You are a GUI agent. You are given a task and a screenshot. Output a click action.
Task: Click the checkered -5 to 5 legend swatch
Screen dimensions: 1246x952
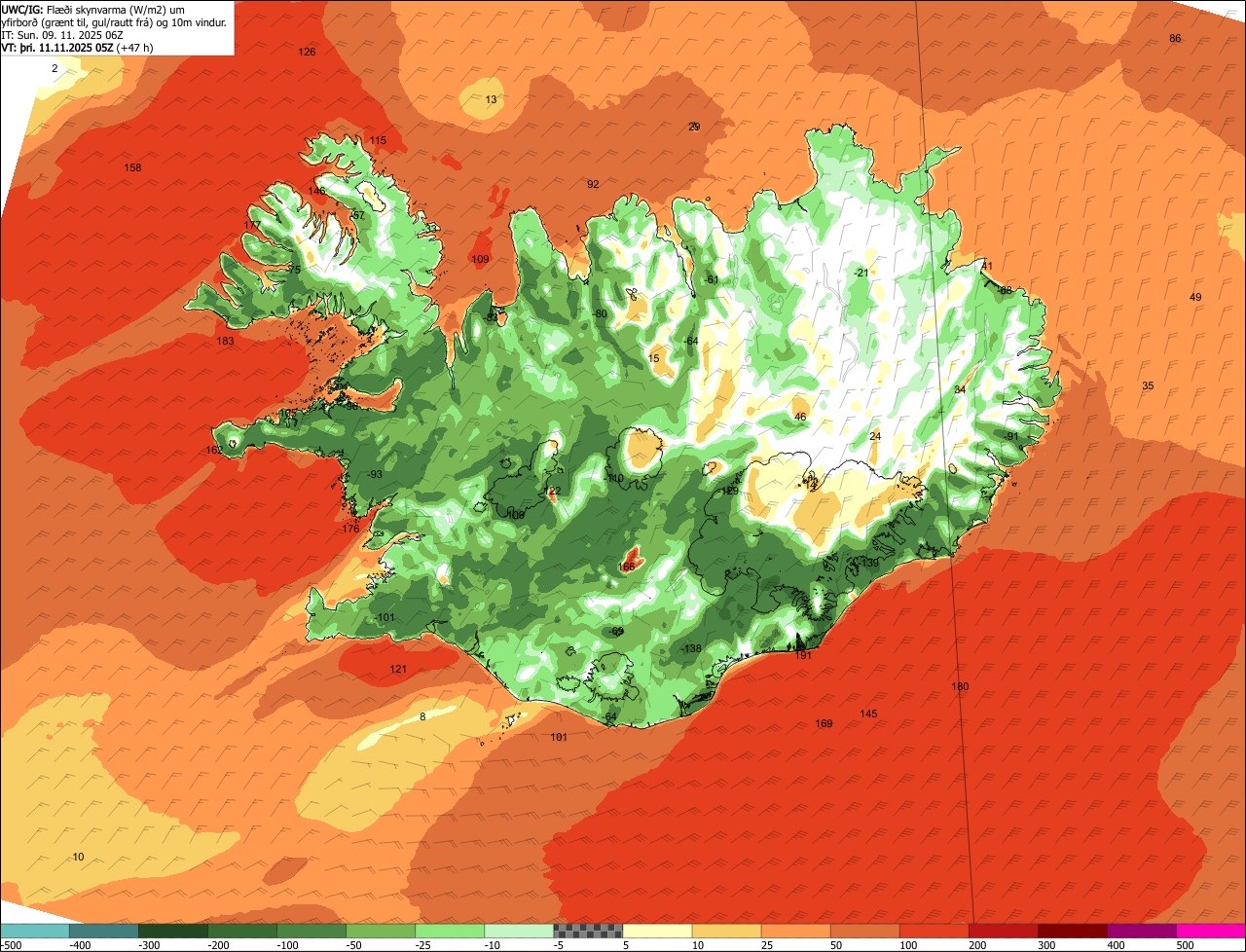tap(588, 931)
